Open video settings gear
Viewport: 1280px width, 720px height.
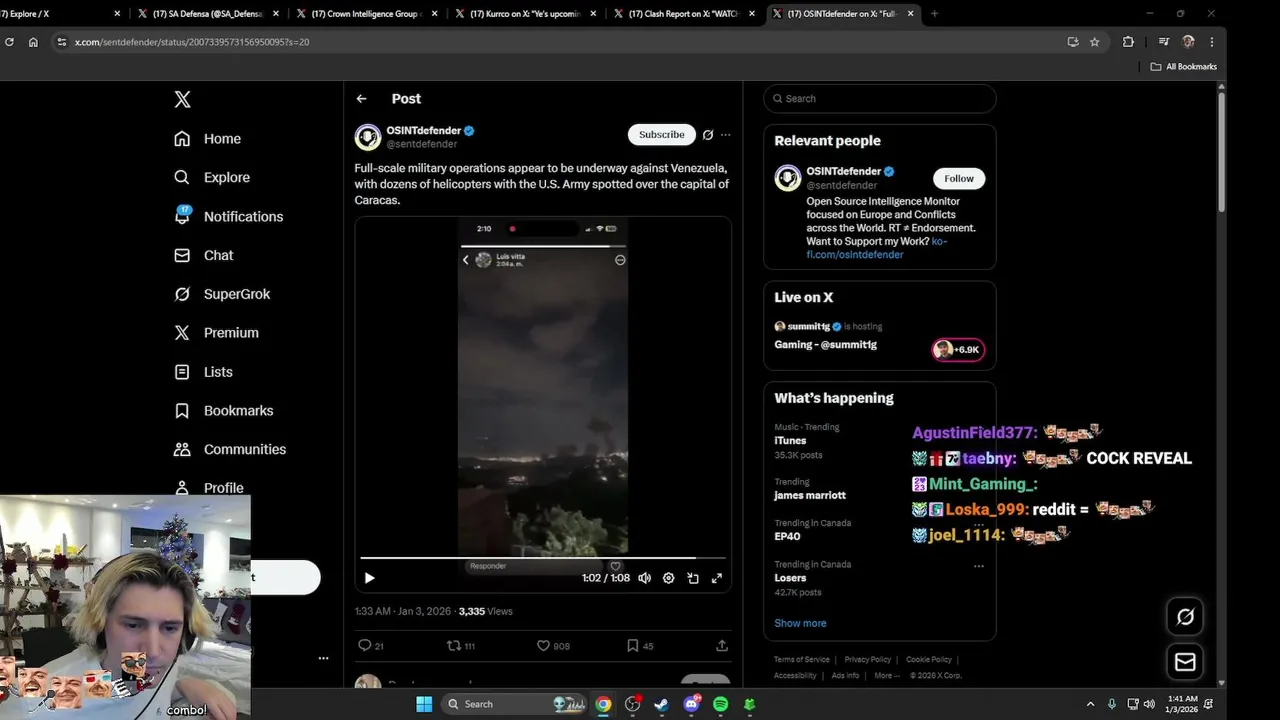tap(669, 578)
